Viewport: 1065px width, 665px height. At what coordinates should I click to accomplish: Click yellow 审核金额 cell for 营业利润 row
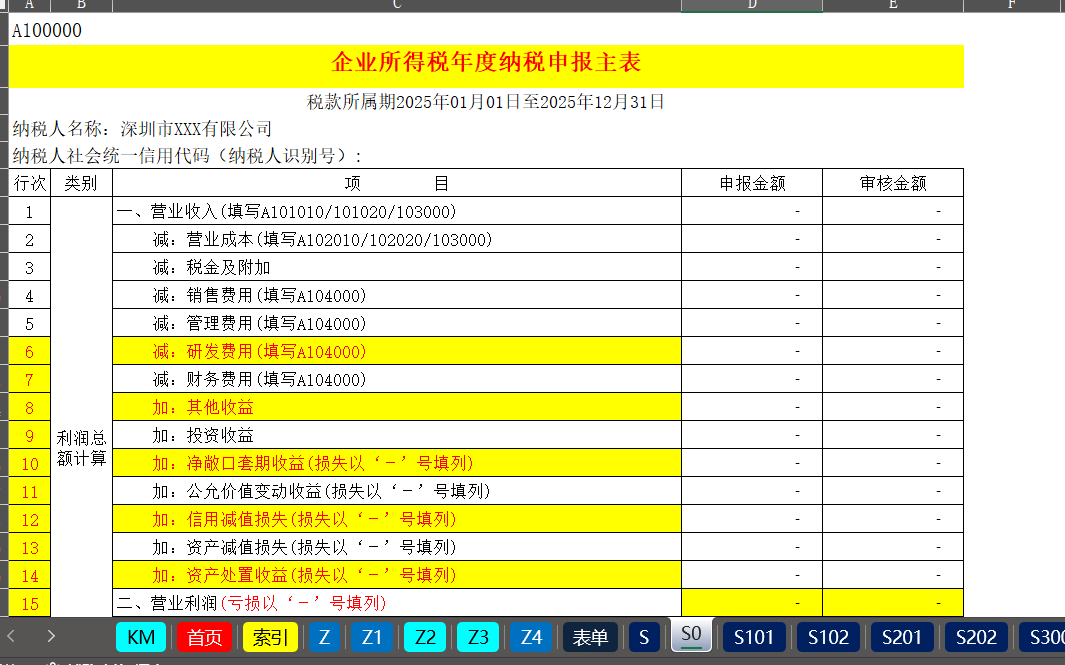point(893,603)
